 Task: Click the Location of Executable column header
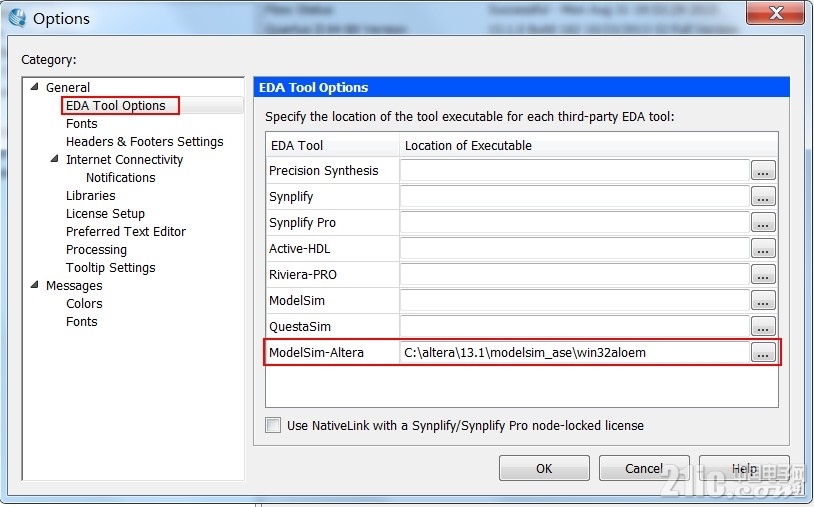[x=589, y=145]
